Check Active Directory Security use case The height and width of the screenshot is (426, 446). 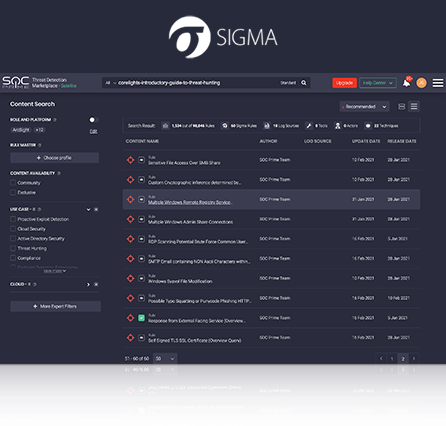13,238
